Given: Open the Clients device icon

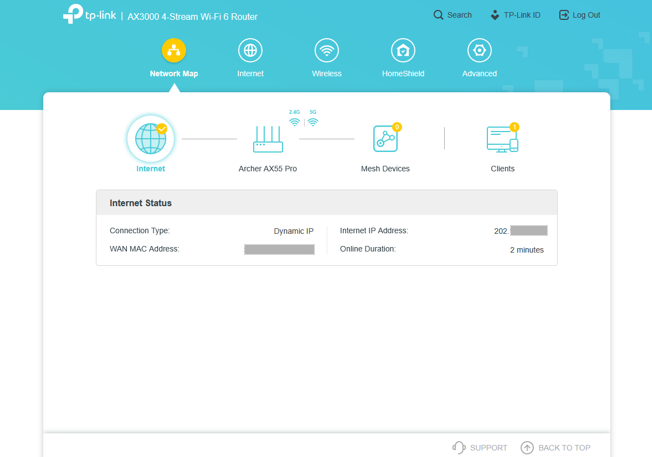Looking at the screenshot, I should coord(502,139).
